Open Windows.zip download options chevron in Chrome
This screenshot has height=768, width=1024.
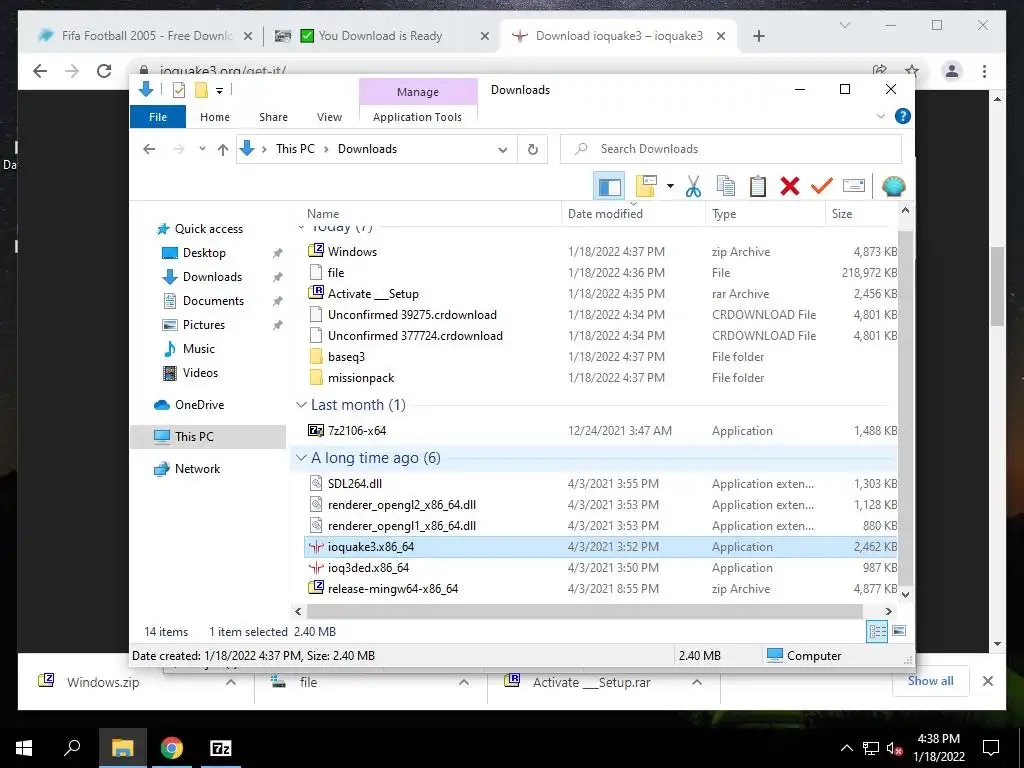(x=231, y=682)
